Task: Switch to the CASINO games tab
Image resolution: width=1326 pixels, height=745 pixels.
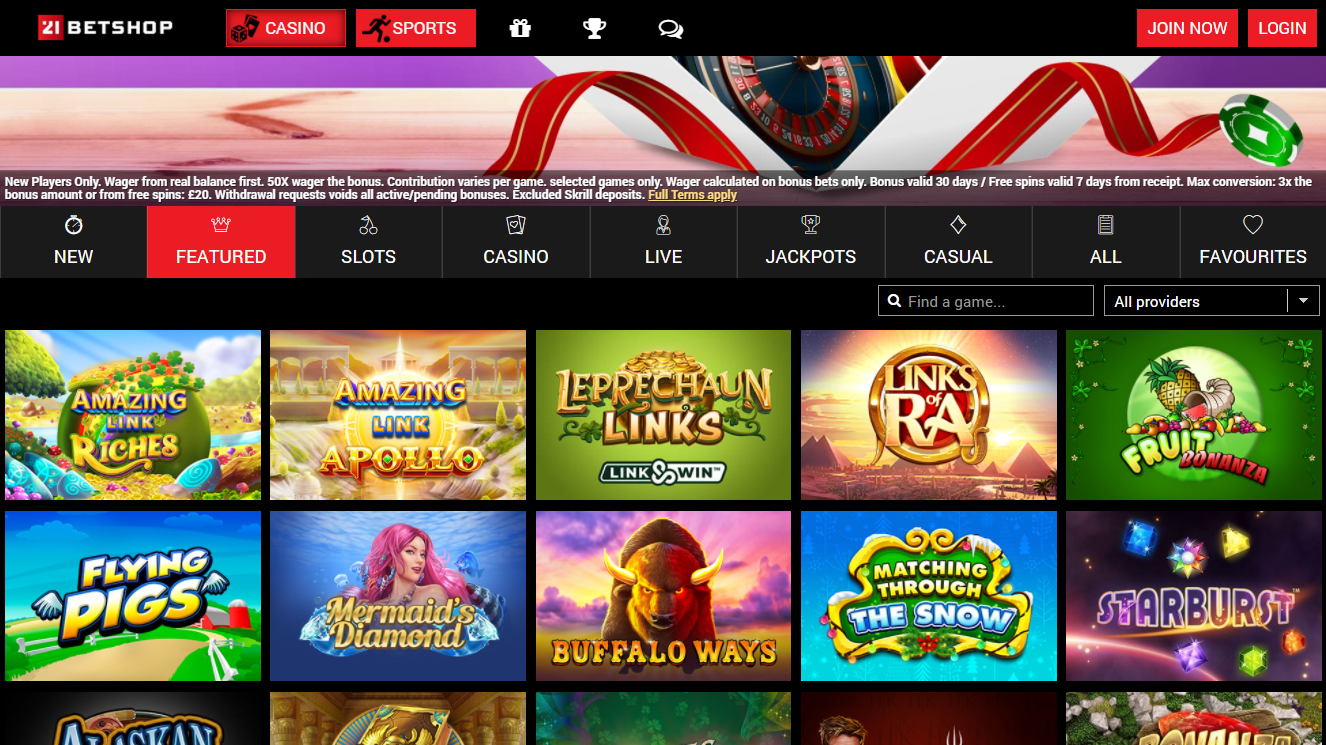Action: coord(515,241)
